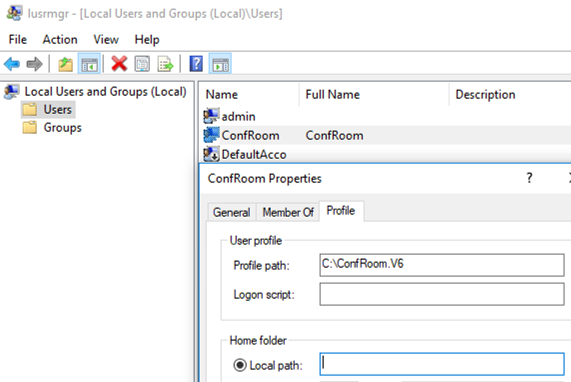Image resolution: width=571 pixels, height=382 pixels.
Task: Select the ConfRoom name in Name column
Action: pyautogui.click(x=251, y=135)
